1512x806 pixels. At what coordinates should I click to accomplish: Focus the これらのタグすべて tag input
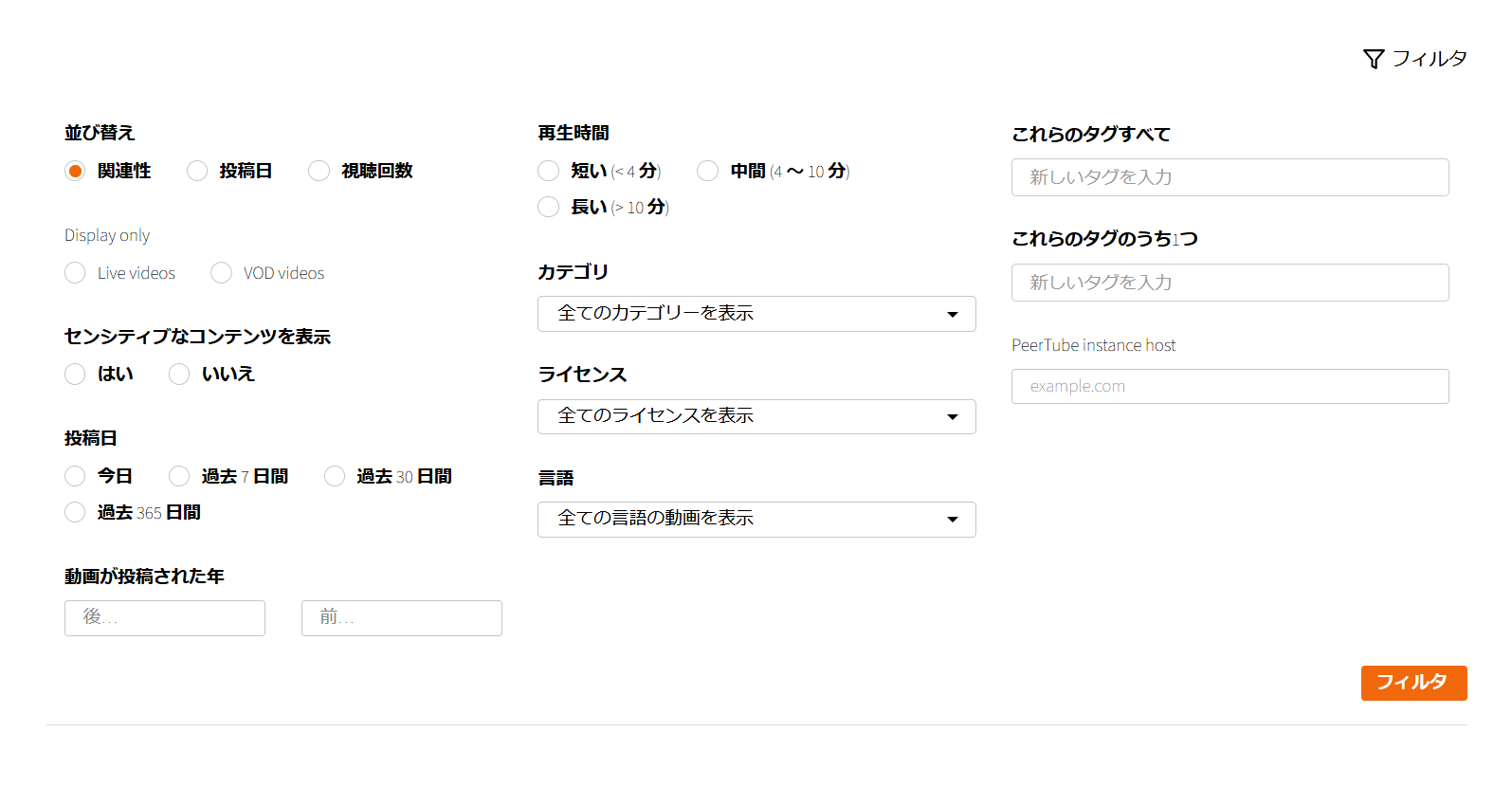pyautogui.click(x=1230, y=177)
